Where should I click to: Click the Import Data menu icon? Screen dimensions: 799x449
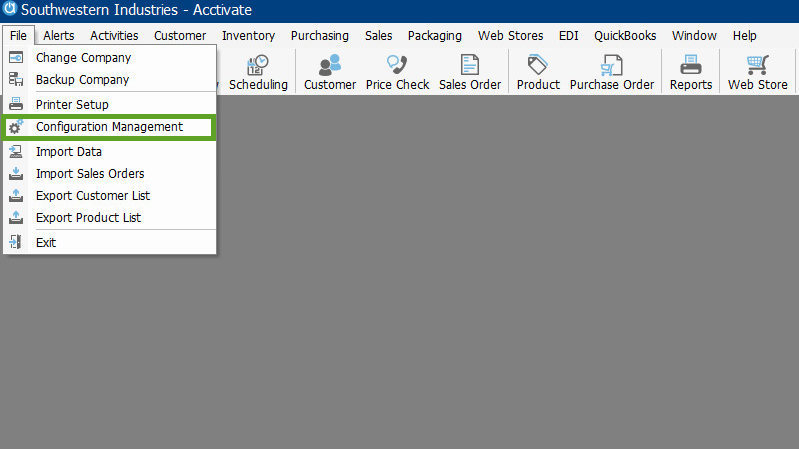pyautogui.click(x=16, y=152)
